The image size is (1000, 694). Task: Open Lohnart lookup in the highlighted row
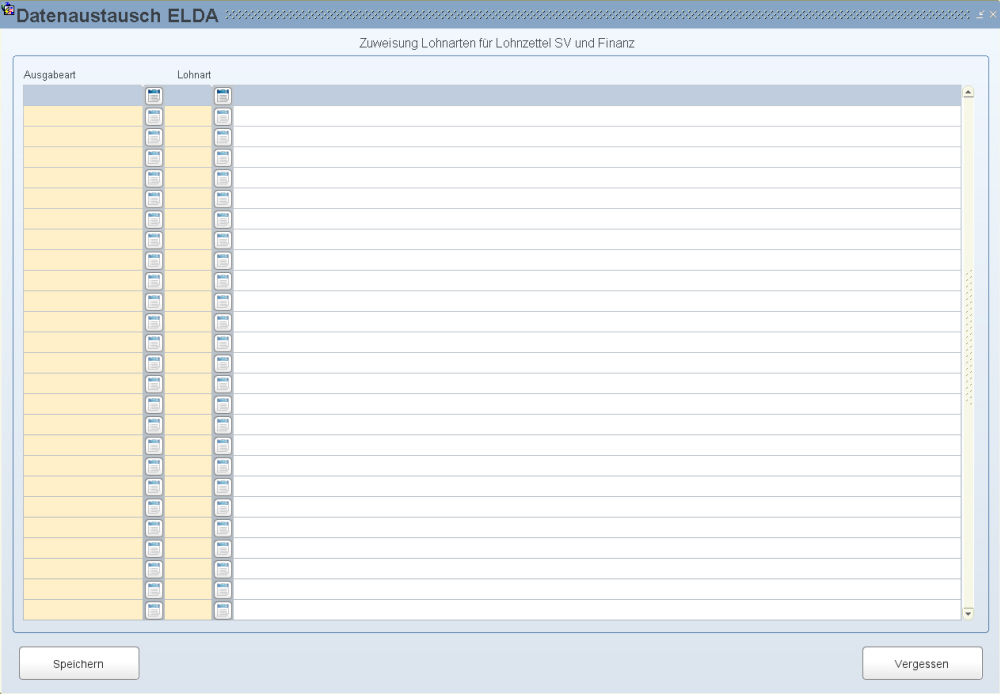[x=223, y=96]
